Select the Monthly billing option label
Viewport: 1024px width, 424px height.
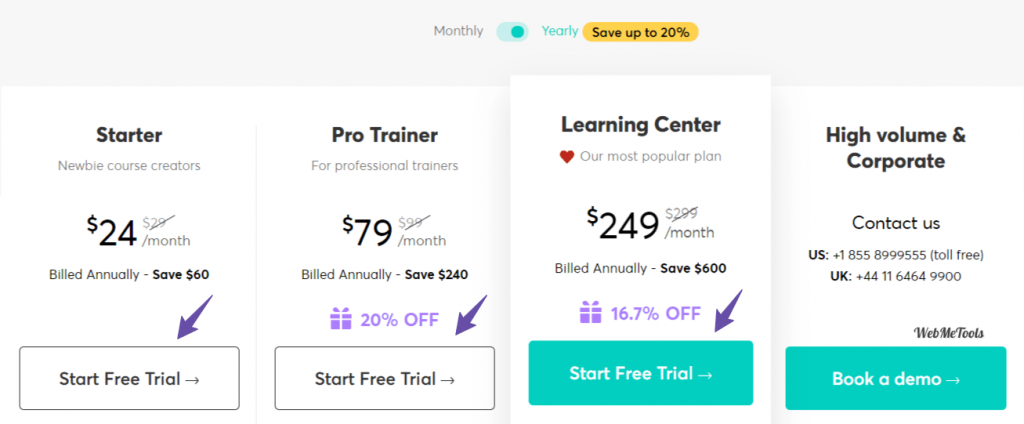coord(458,31)
